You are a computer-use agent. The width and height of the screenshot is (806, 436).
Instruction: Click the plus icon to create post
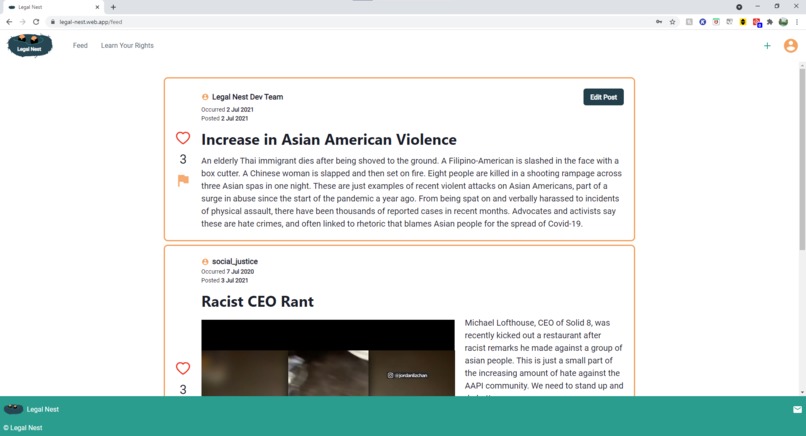[767, 46]
